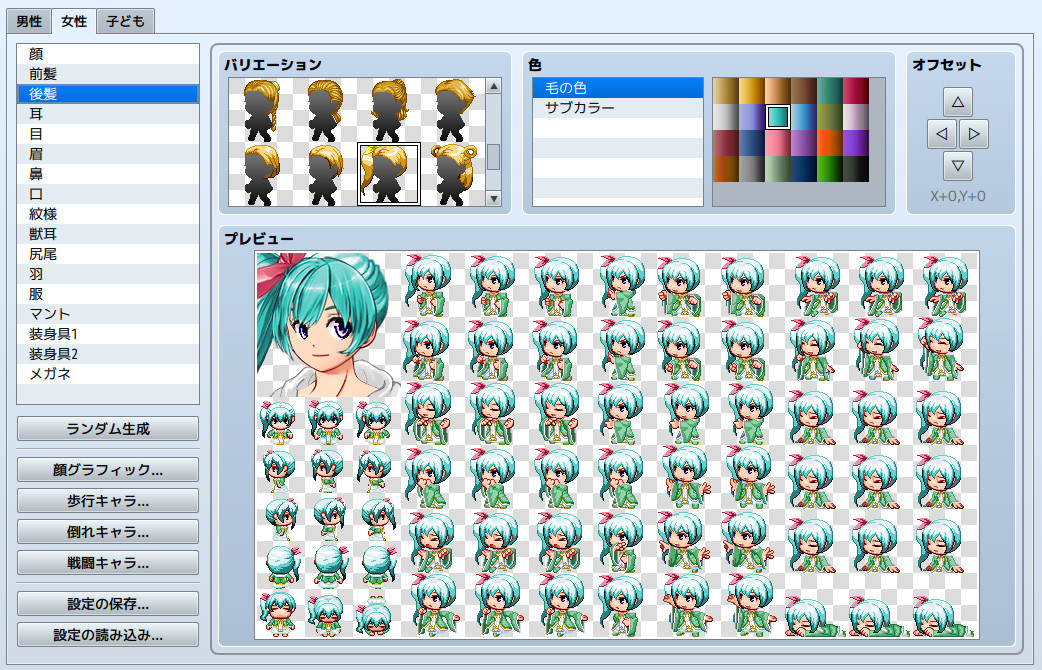Switch to the 男性 tab
Viewport: 1042px width, 670px height.
pyautogui.click(x=28, y=20)
